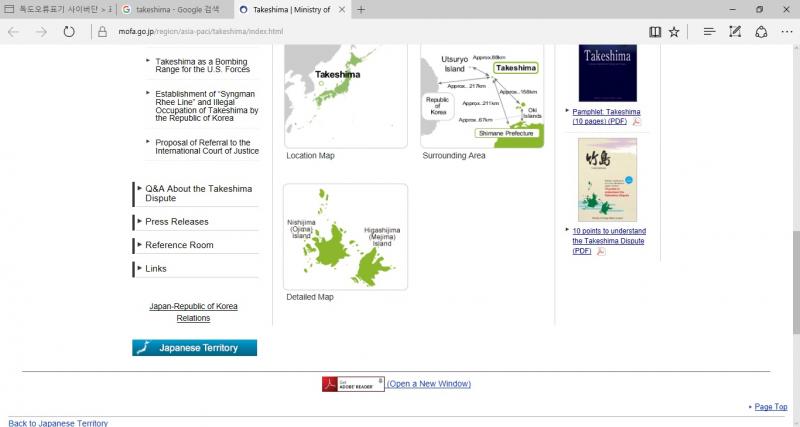This screenshot has height=427, width=800.
Task: Open the Hub favorites list icon
Action: (709, 32)
